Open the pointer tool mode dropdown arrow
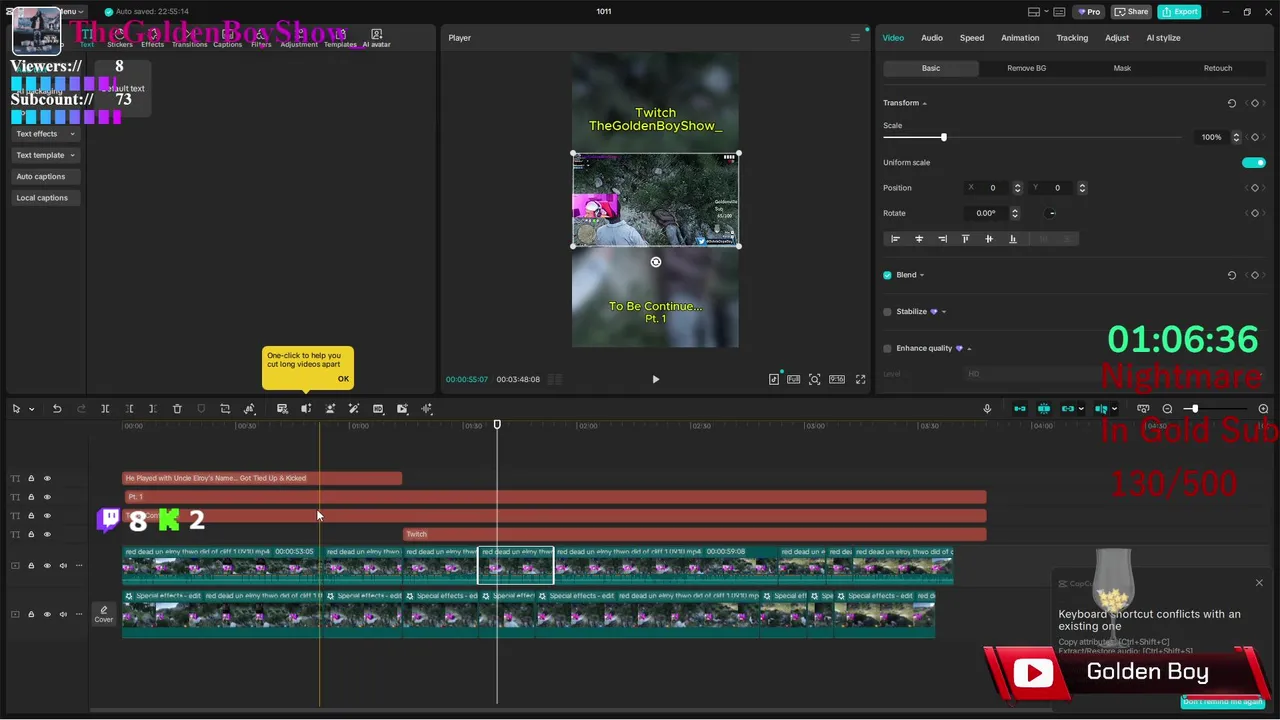Image resolution: width=1280 pixels, height=720 pixels. (x=31, y=409)
